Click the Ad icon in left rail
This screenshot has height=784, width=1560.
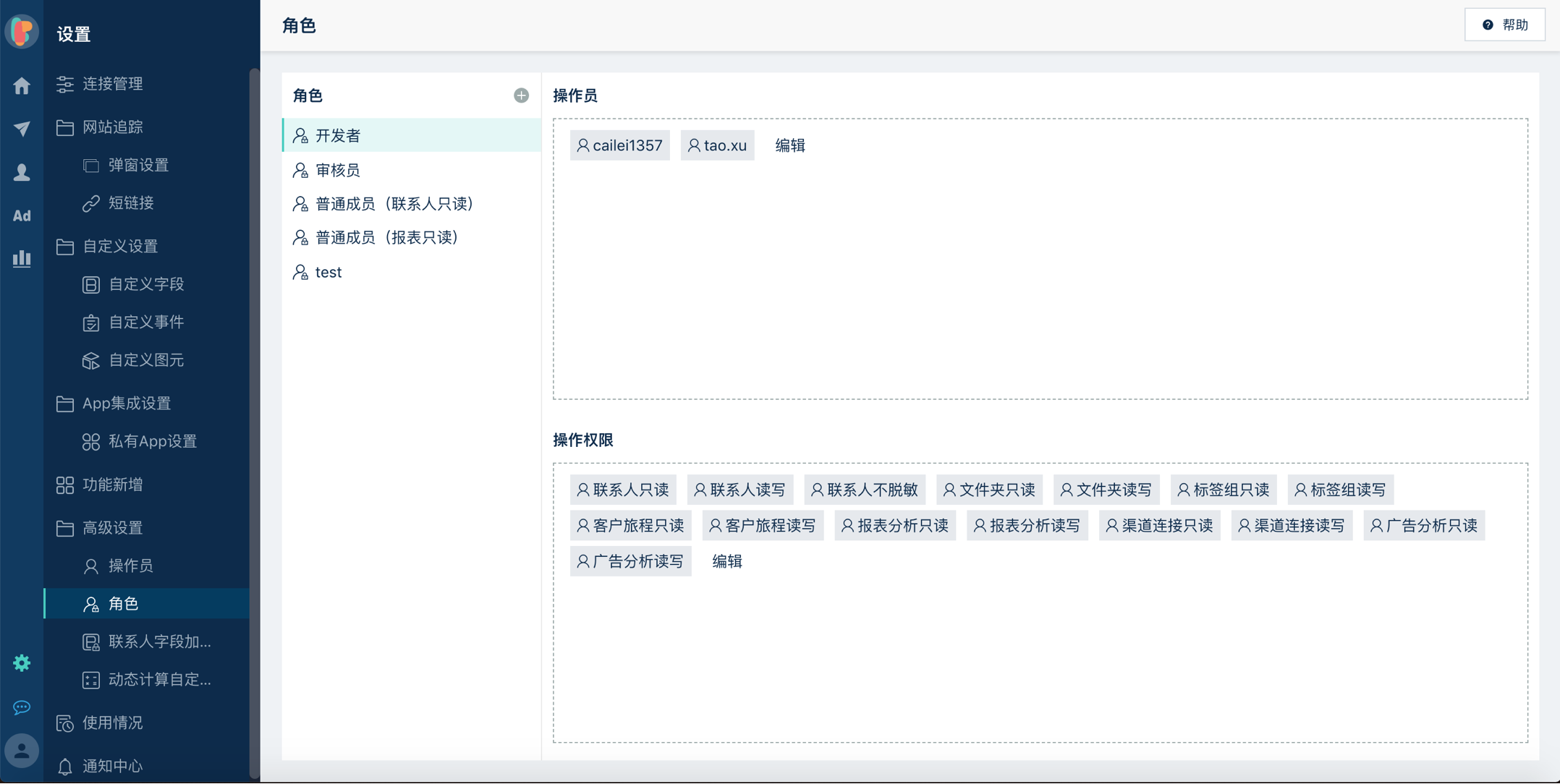point(22,216)
